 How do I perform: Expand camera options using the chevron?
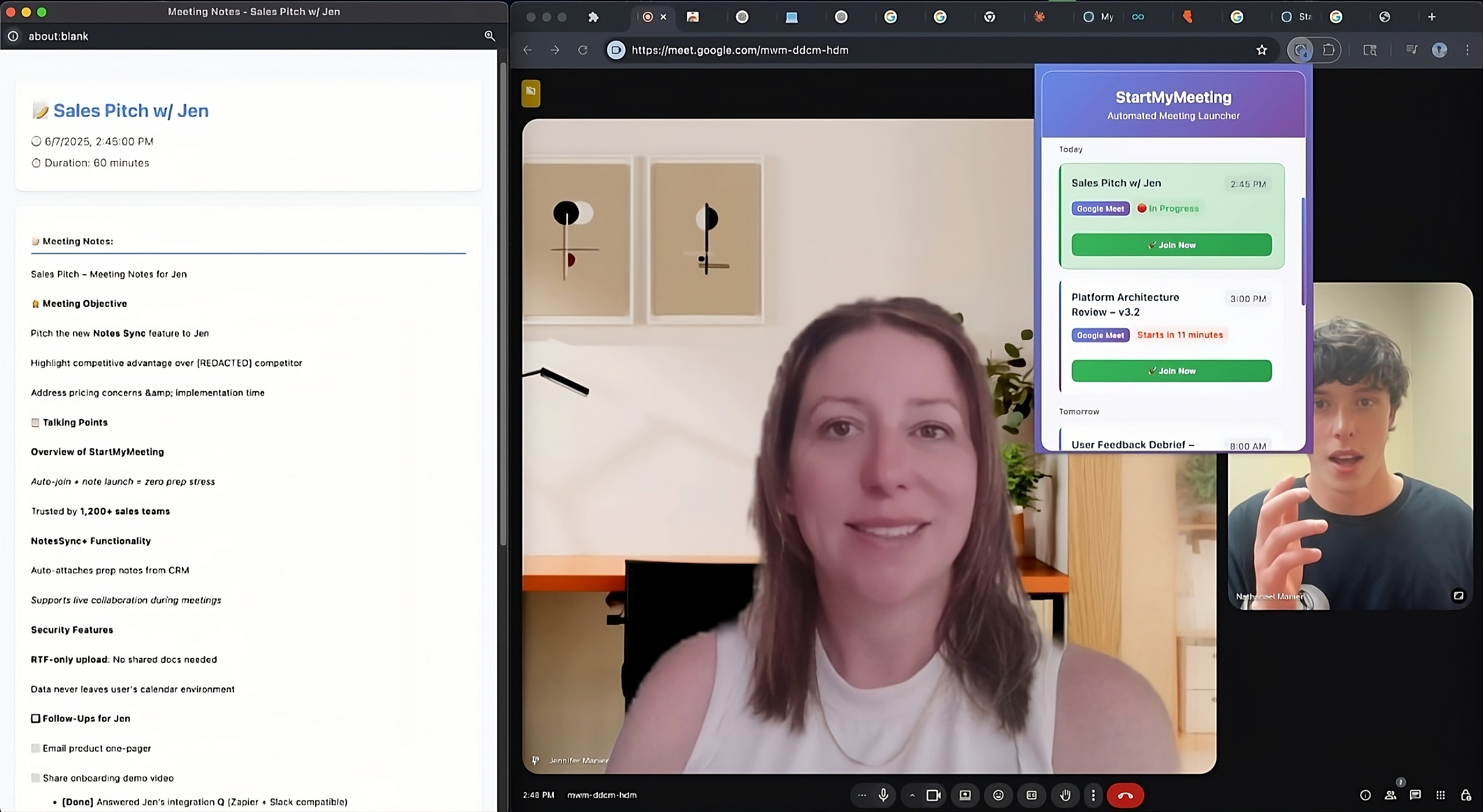911,795
